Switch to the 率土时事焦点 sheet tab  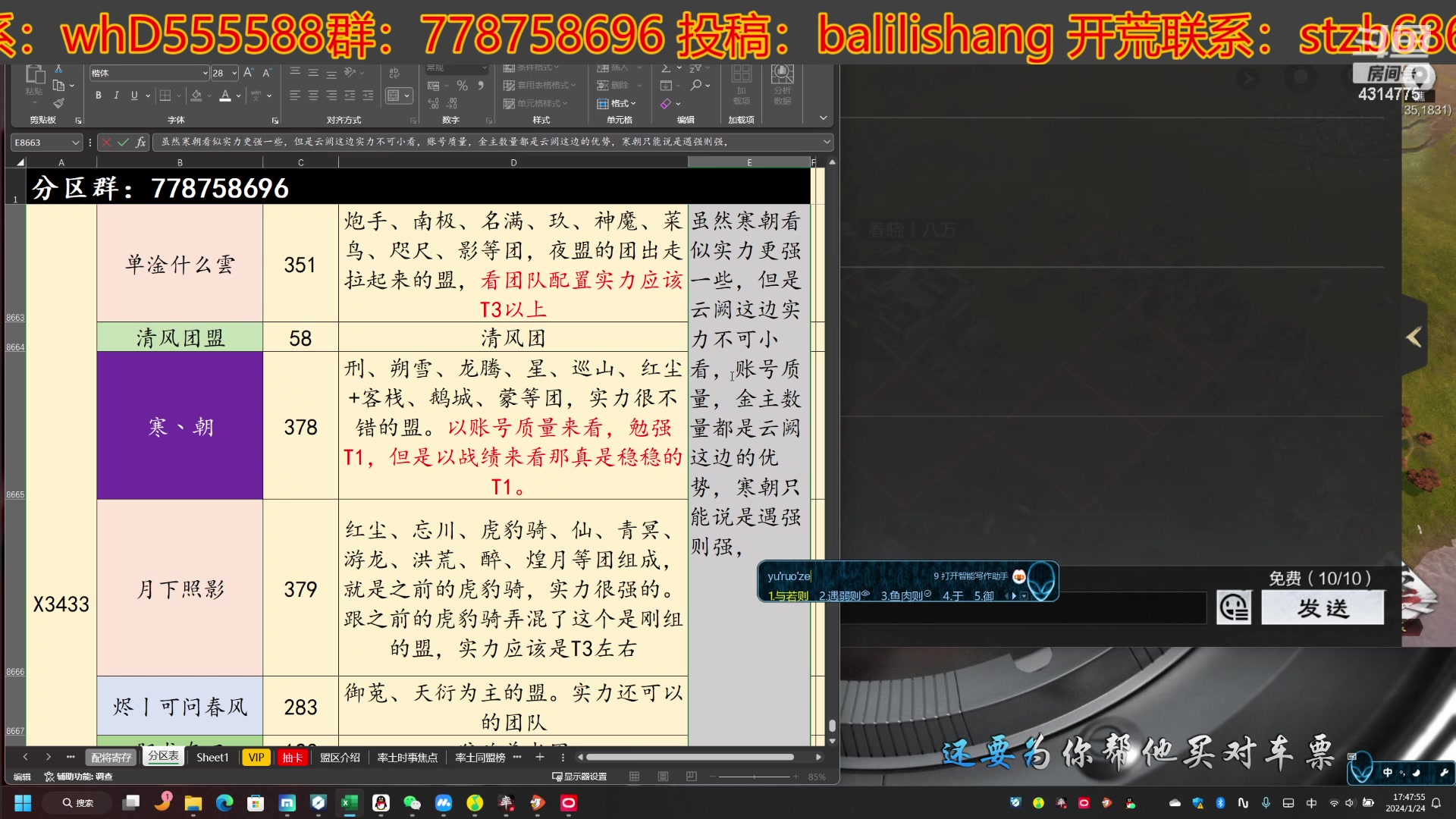pos(407,757)
